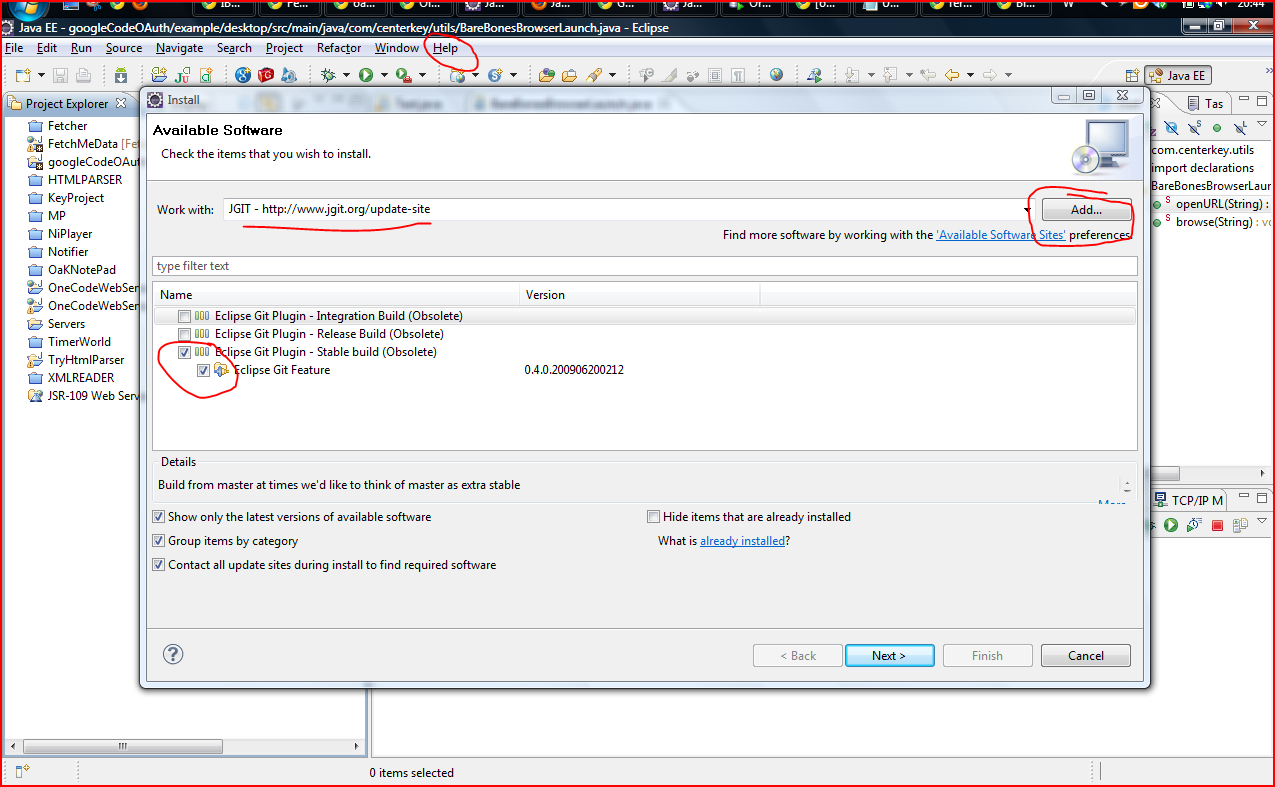The image size is (1275, 787).
Task: Click the type filter text field
Action: (x=645, y=266)
